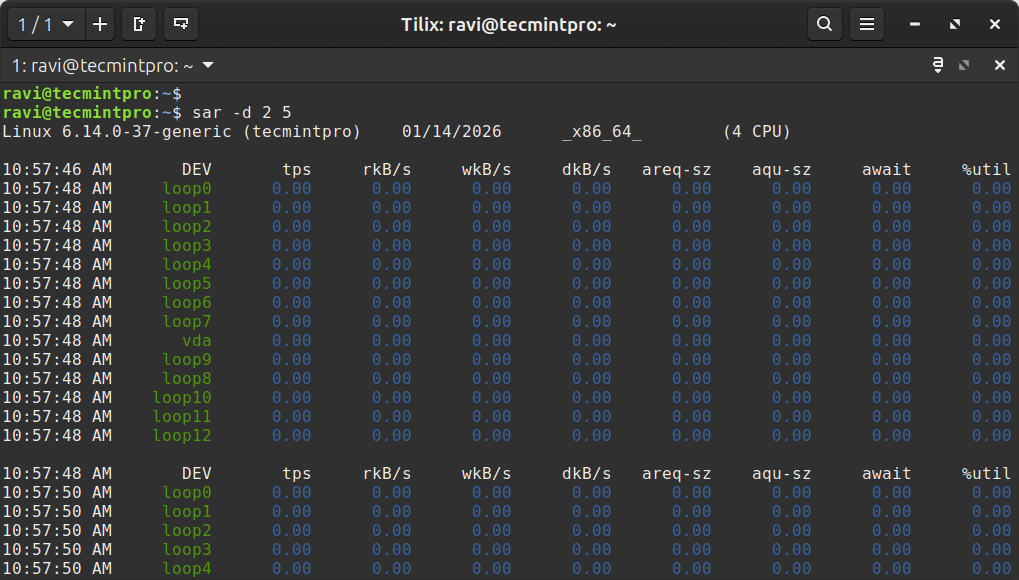This screenshot has height=580, width=1019.
Task: Restore or maximize the Tilix window
Action: (x=955, y=24)
